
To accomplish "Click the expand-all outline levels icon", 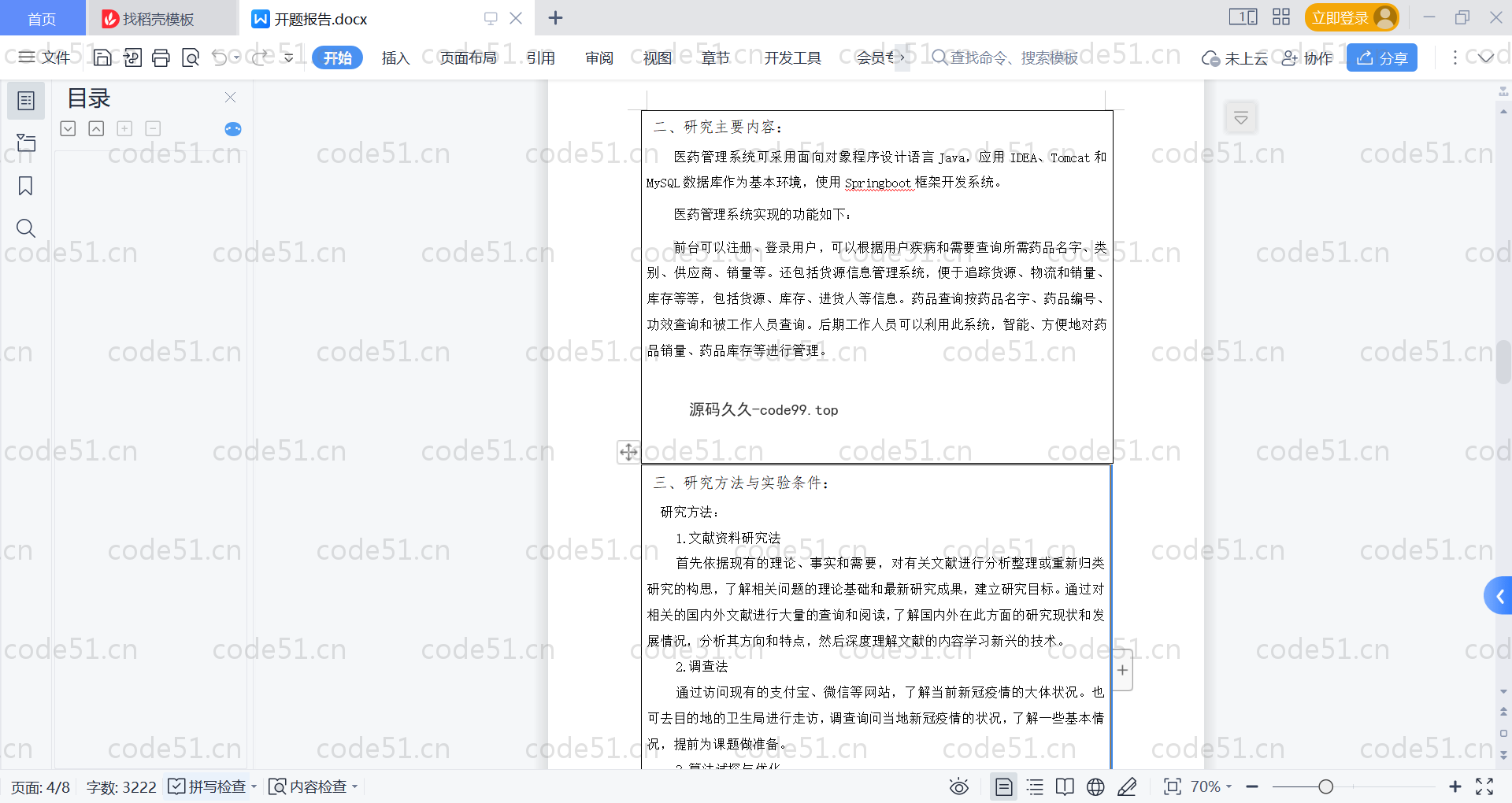I will coord(68,128).
